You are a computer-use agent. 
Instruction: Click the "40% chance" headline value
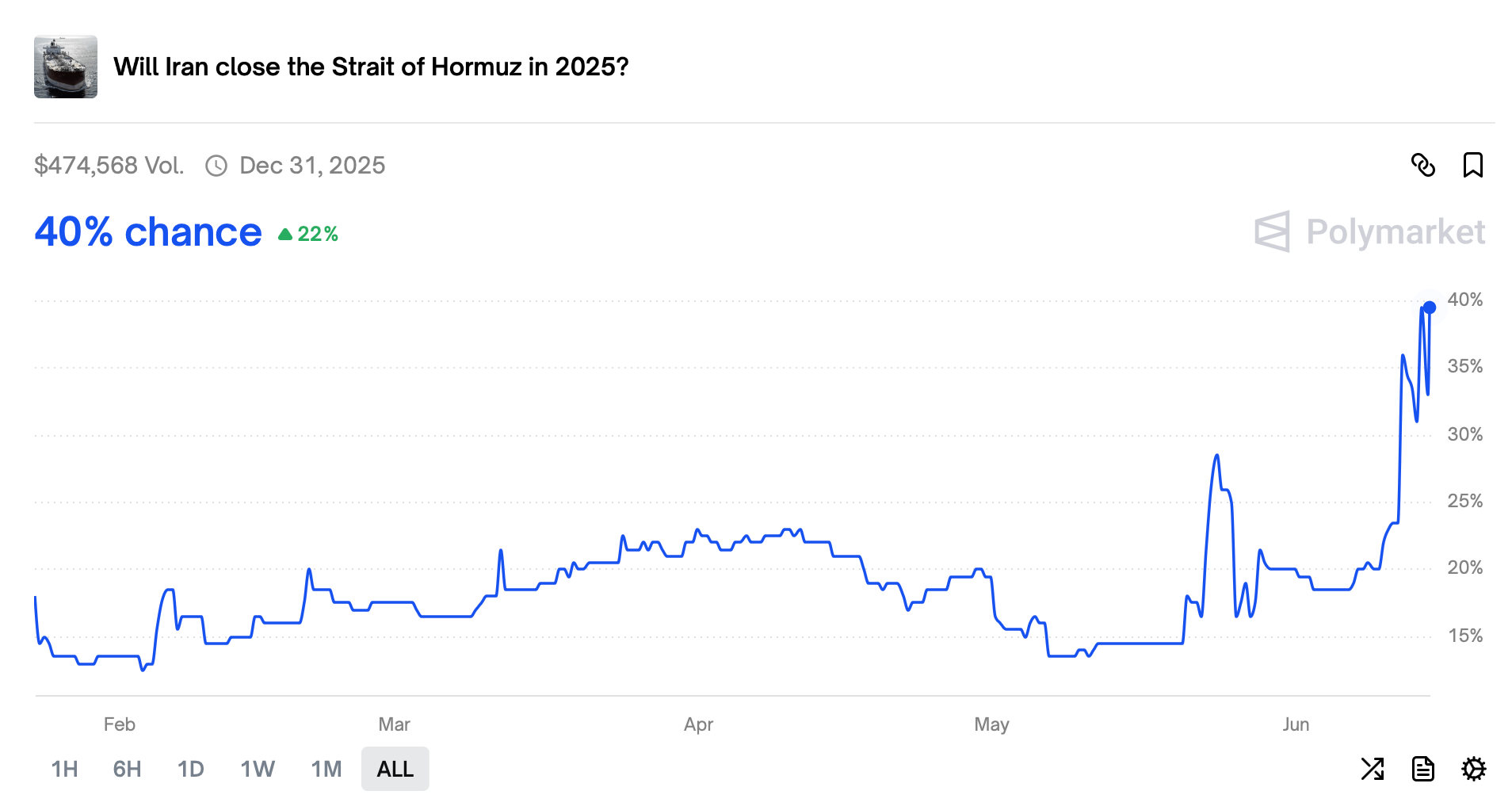tap(148, 232)
